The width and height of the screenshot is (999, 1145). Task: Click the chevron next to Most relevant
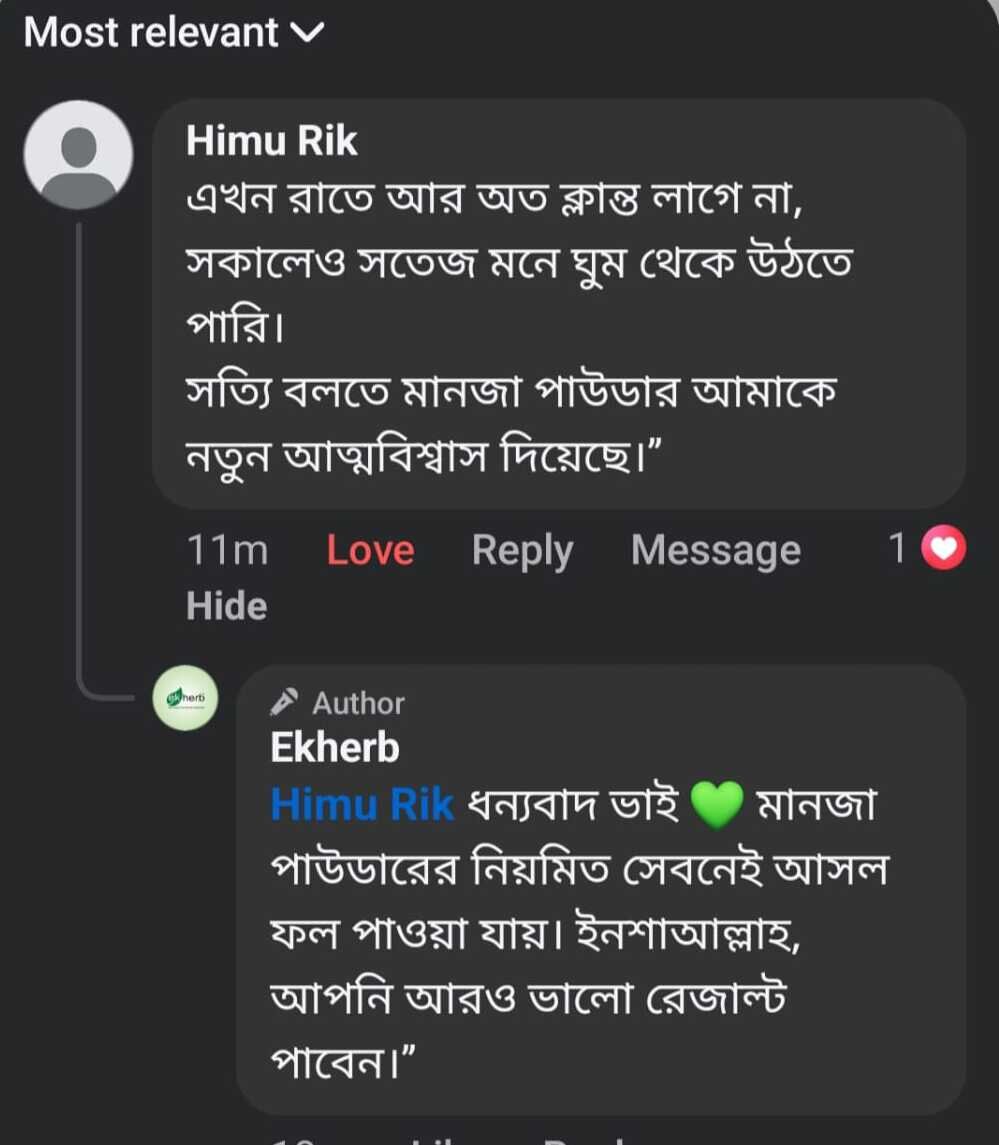307,33
